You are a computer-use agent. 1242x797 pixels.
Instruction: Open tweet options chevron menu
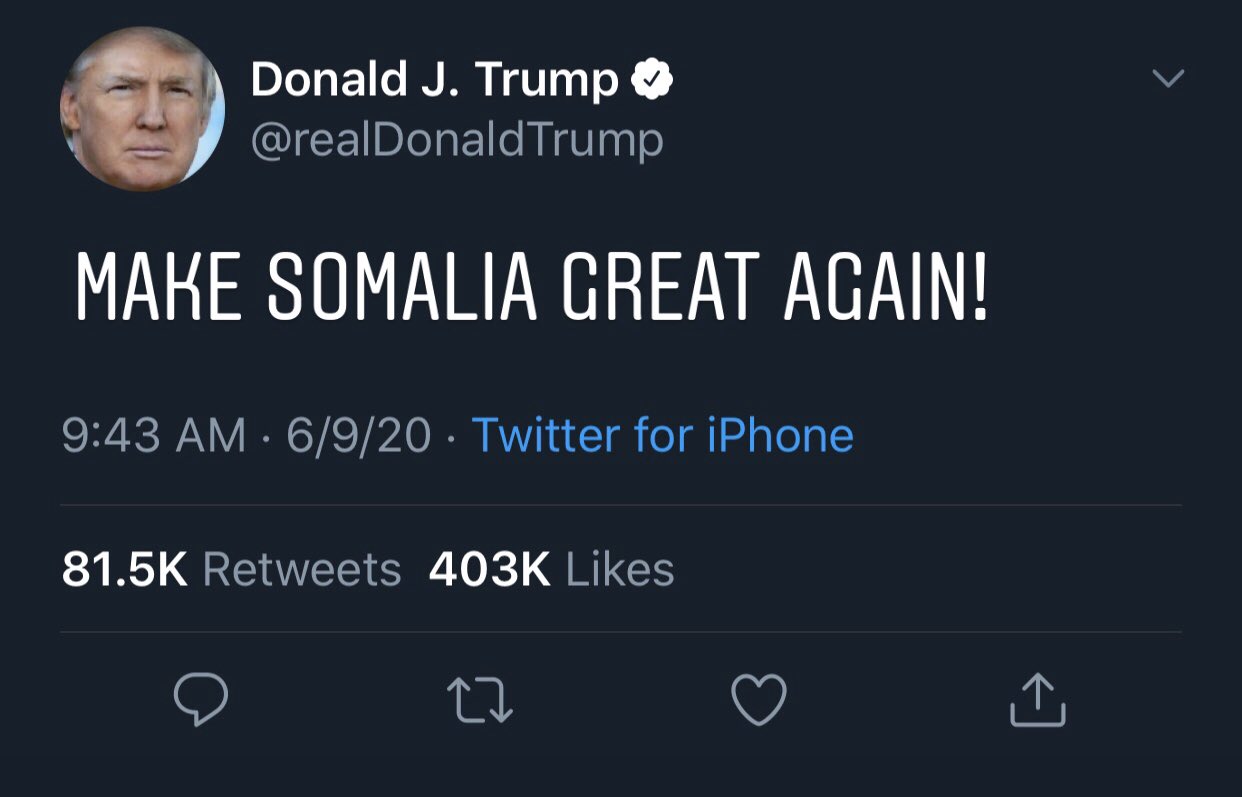click(x=1167, y=78)
